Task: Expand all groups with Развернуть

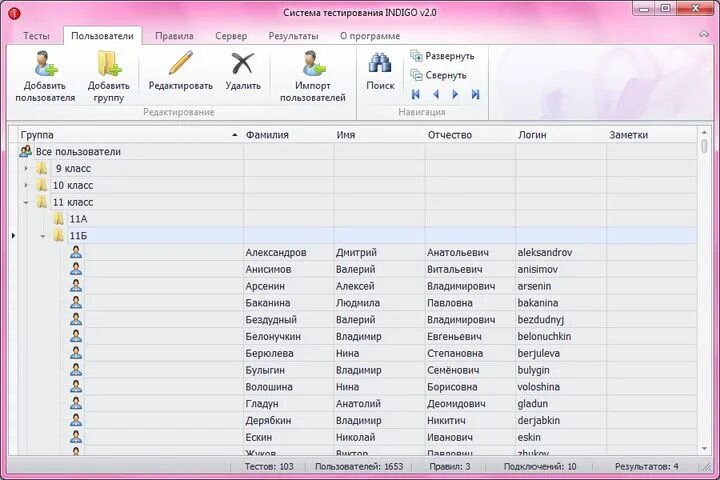Action: [442, 56]
